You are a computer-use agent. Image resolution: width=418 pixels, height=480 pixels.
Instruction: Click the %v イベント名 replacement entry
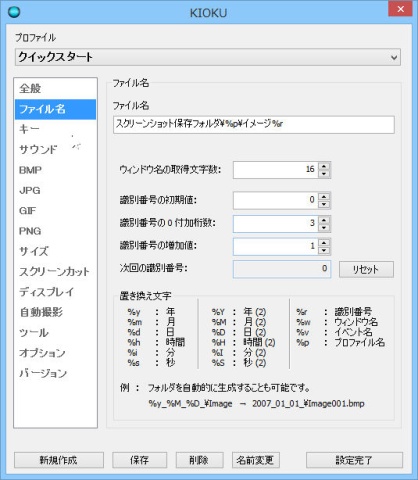[x=334, y=332]
